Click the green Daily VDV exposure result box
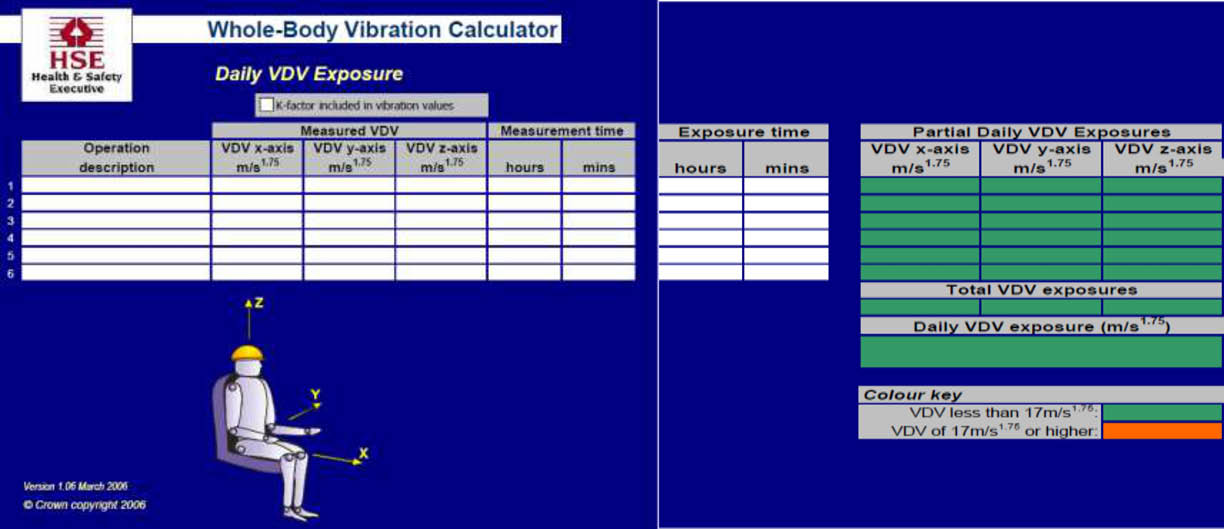The image size is (1224, 529). (1041, 351)
